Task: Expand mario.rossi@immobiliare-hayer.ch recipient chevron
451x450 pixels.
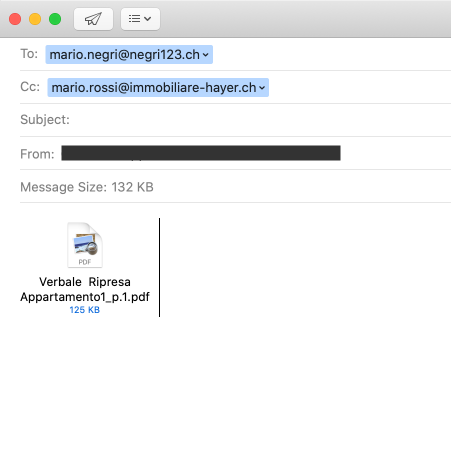Action: (262, 88)
